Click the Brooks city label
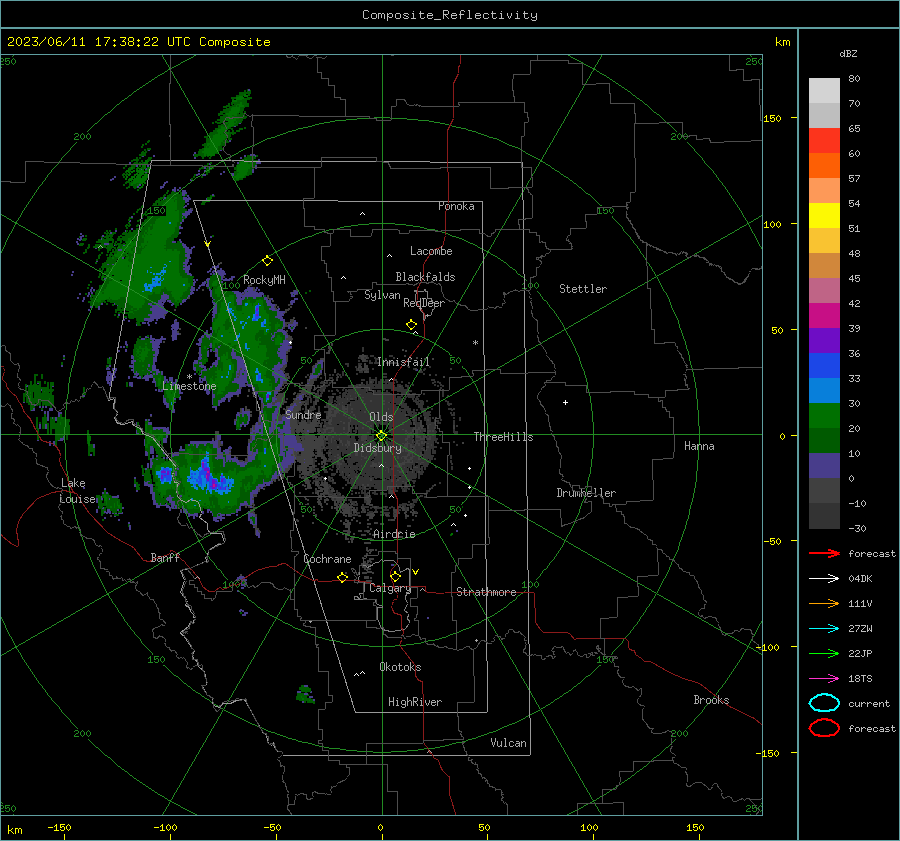Screen dimensions: 900x841 [x=711, y=700]
